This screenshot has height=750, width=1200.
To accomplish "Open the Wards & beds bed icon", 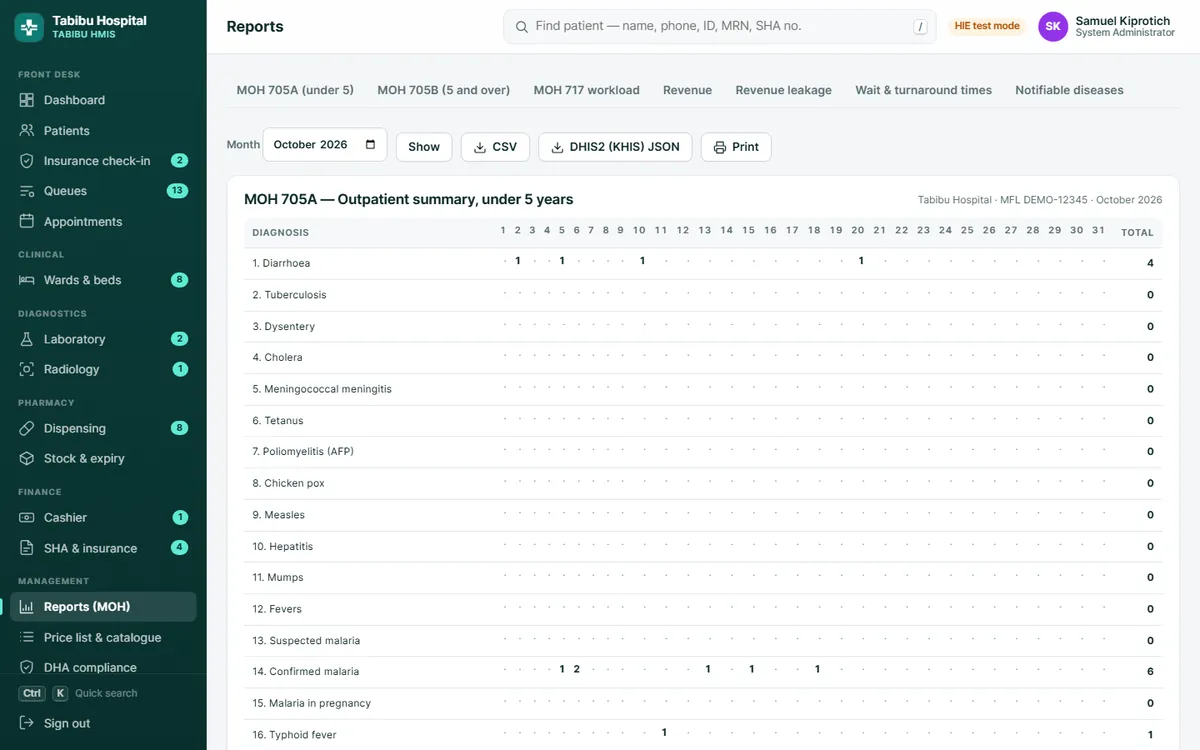I will [27, 280].
